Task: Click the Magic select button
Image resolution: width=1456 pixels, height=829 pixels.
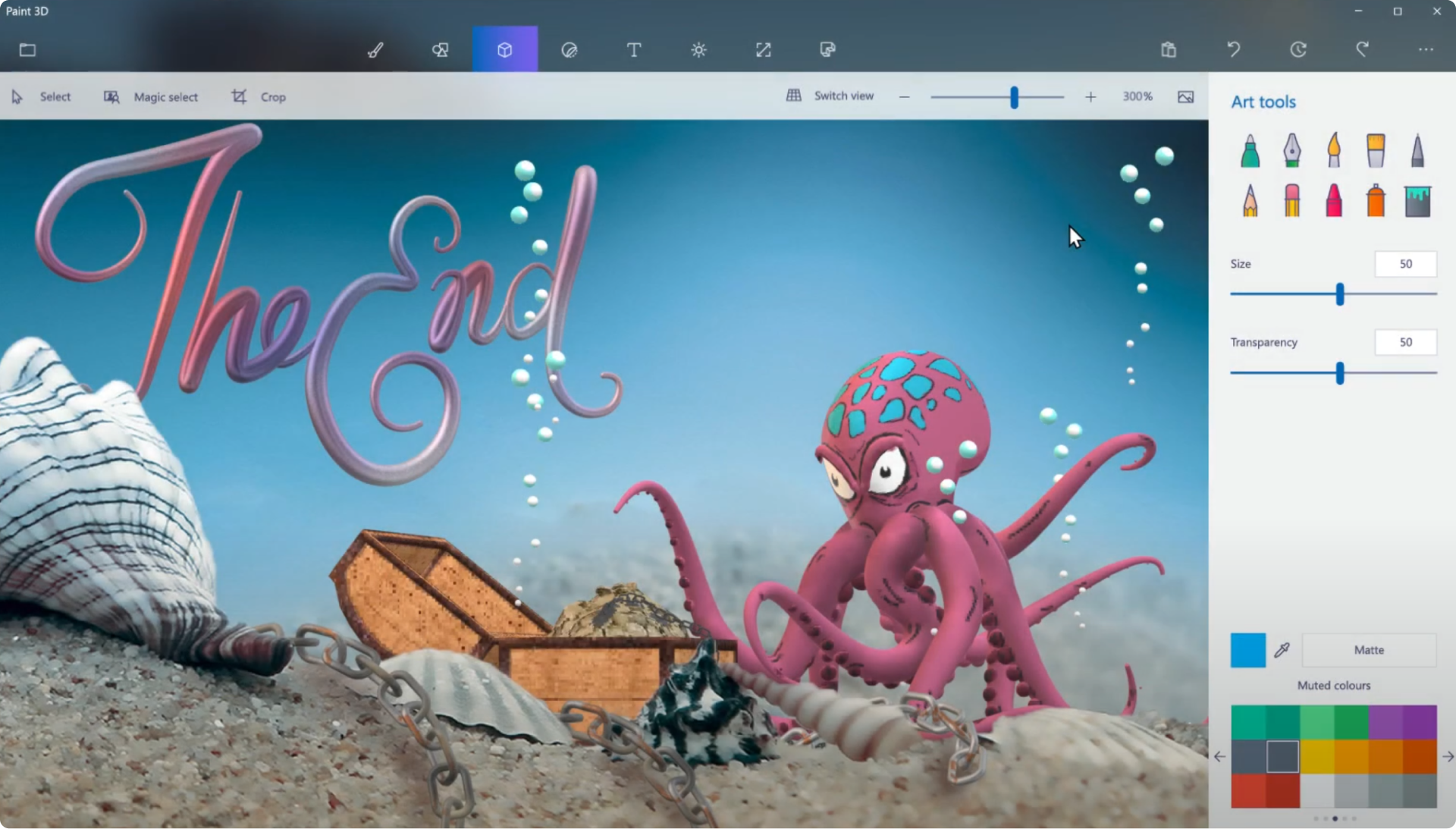Action: point(151,97)
